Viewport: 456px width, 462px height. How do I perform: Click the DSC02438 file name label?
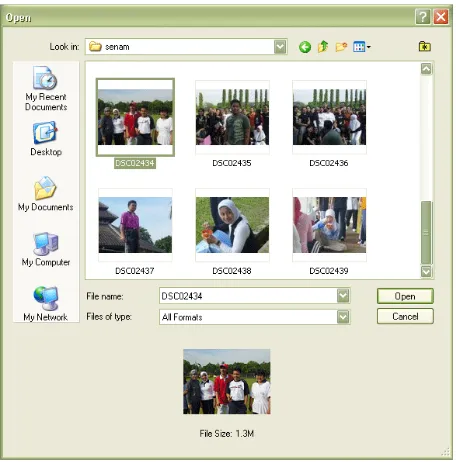232,271
